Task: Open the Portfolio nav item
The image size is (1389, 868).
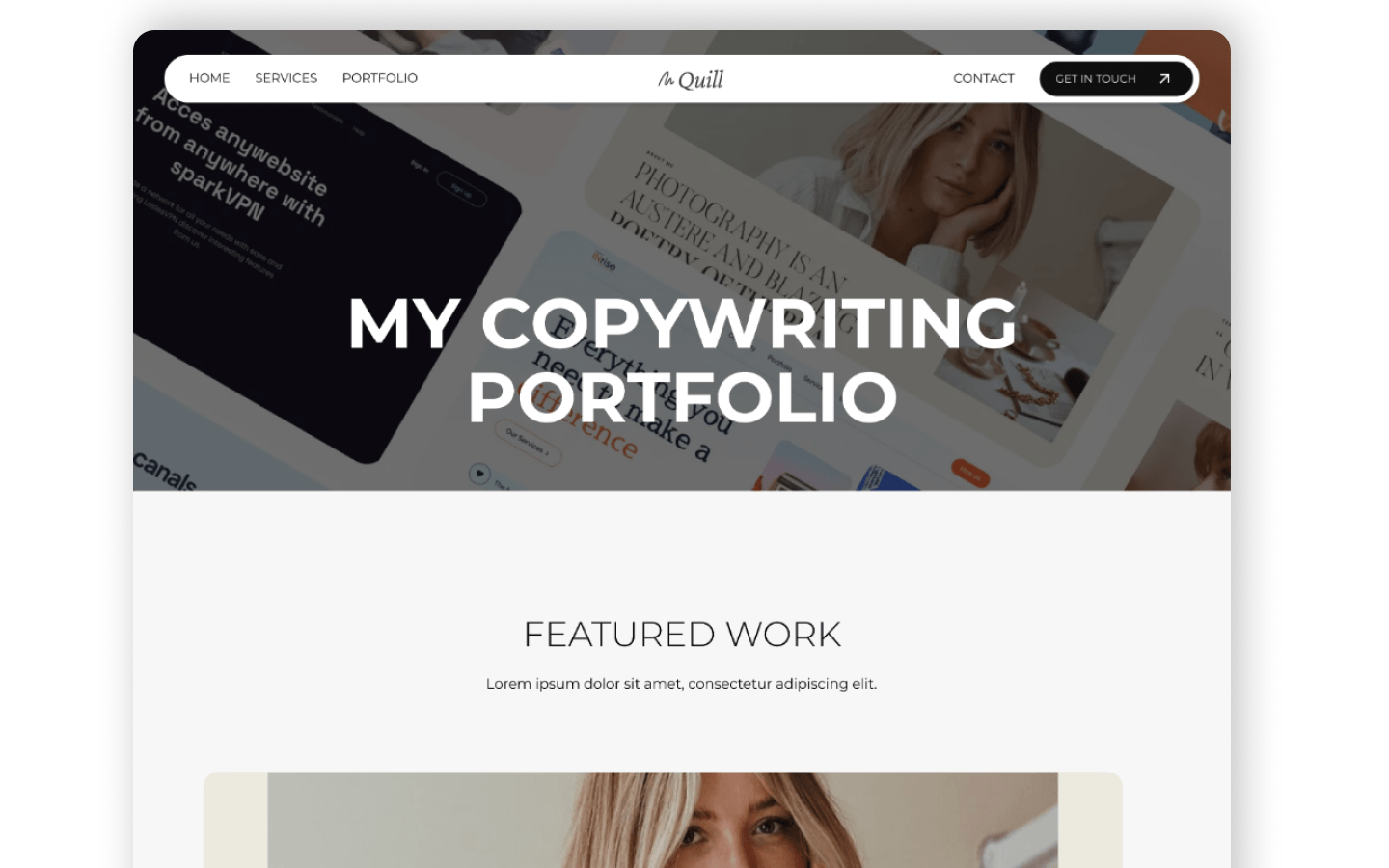Action: click(x=380, y=78)
